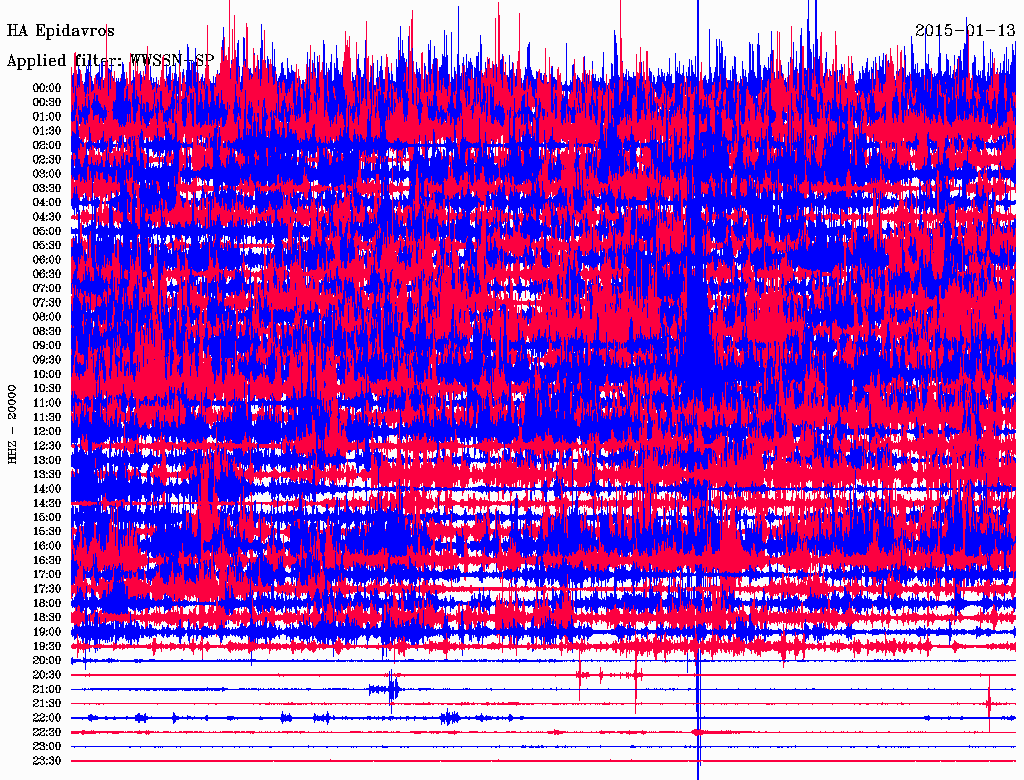Screen dimensions: 1024x780
Task: Select the 00:00 time row label
Action: (47, 88)
